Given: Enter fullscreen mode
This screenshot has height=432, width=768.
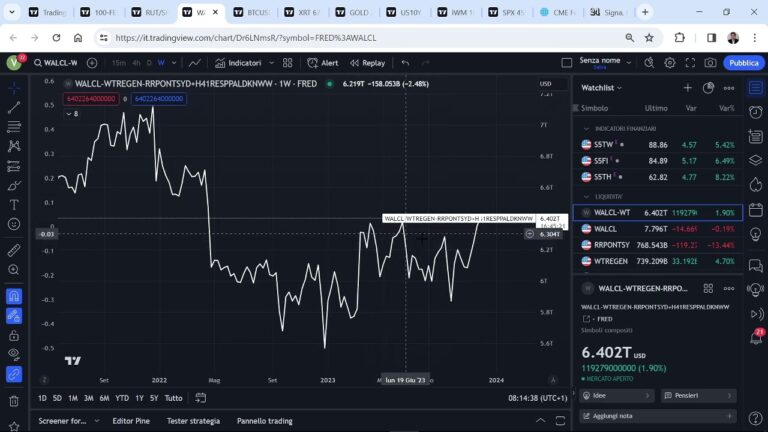Looking at the screenshot, I should click(690, 63).
